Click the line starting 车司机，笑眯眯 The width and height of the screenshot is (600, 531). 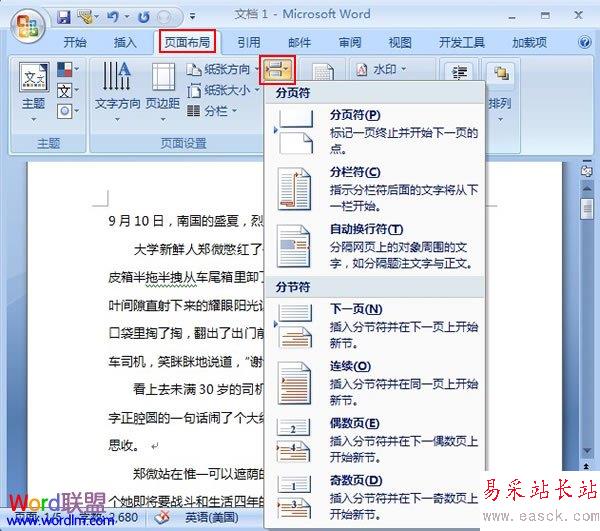click(x=185, y=361)
